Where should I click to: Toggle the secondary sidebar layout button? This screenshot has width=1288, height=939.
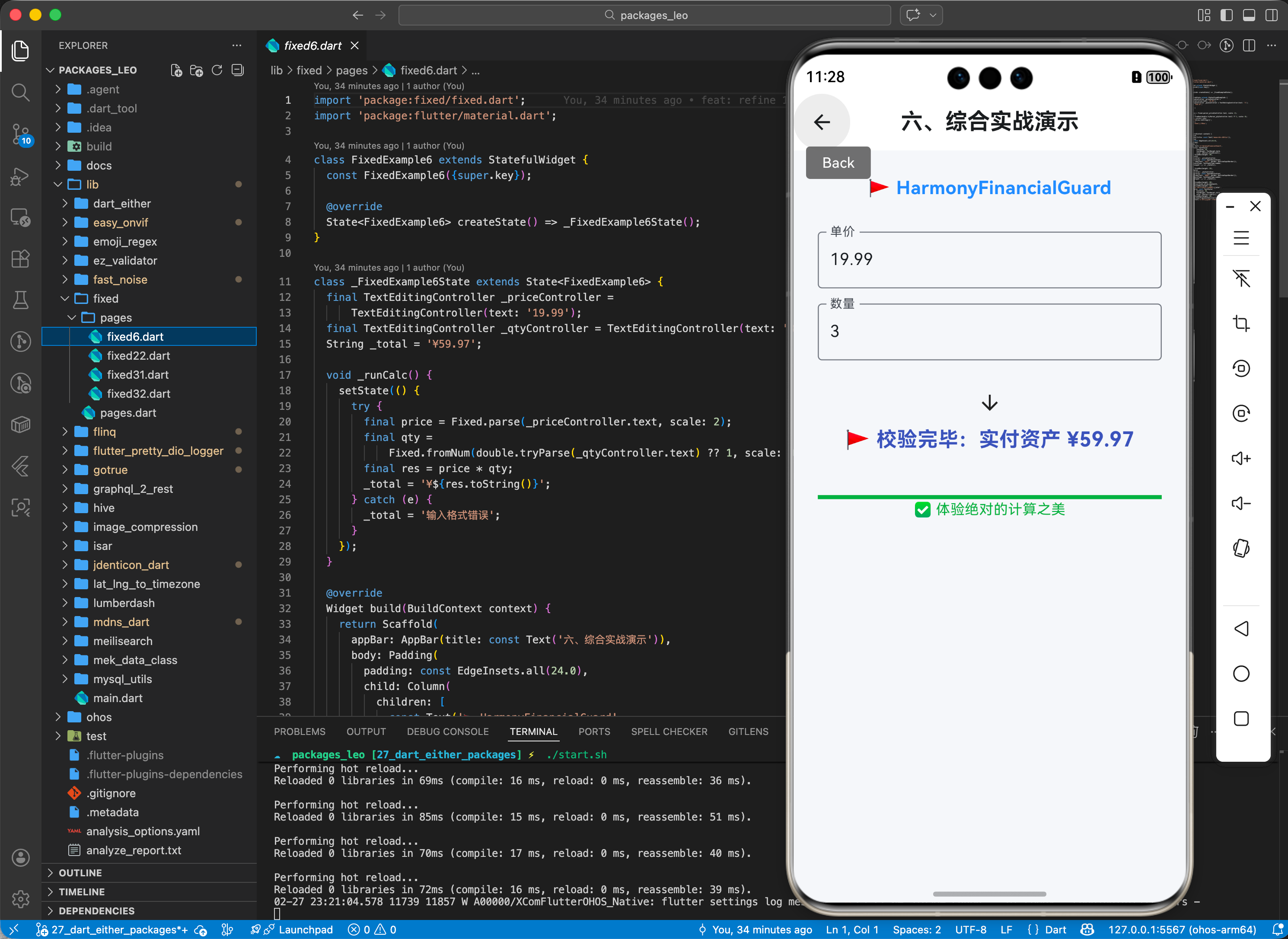tap(1272, 15)
